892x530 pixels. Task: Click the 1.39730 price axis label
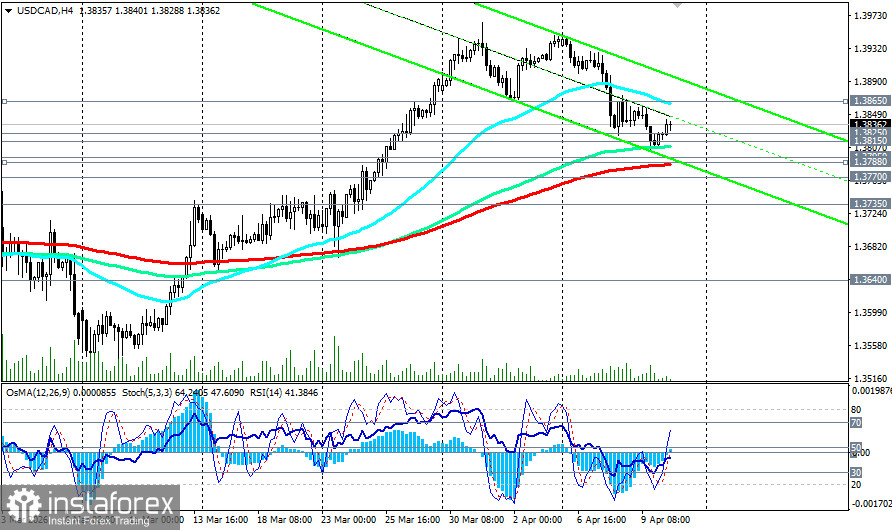click(870, 15)
